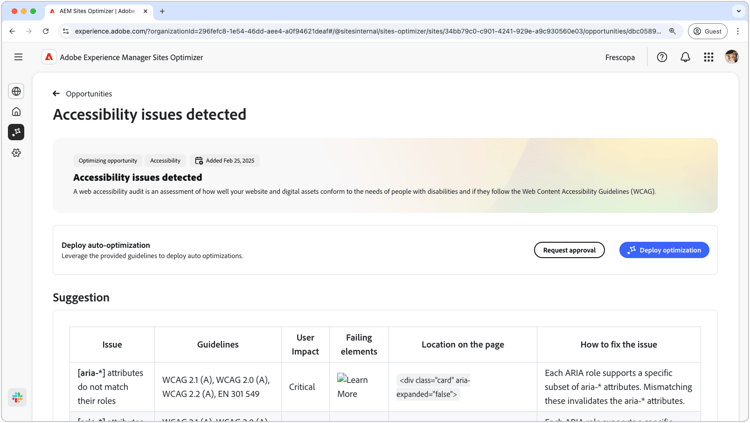
Task: Open a new browser tab with the plus icon
Action: (162, 11)
